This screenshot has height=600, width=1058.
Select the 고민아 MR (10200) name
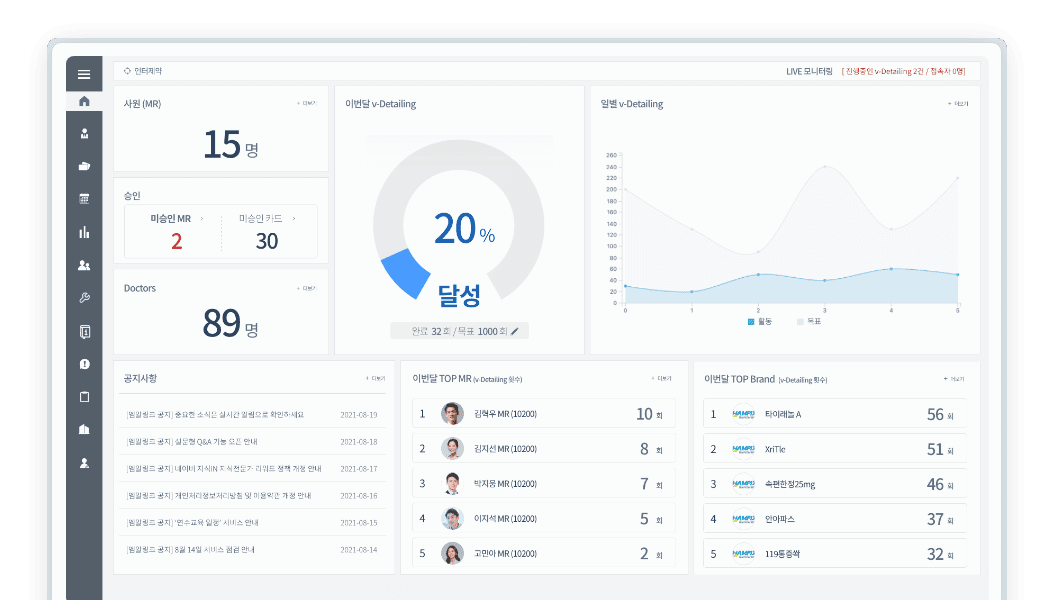(x=505, y=553)
